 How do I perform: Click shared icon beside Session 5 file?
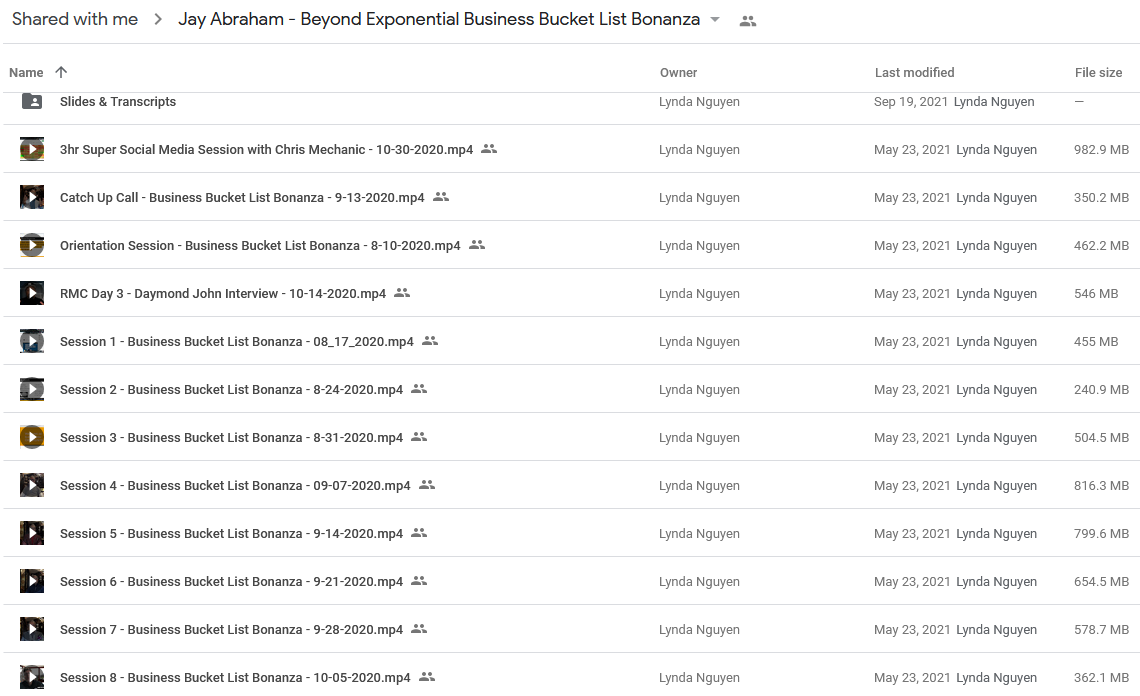(419, 532)
